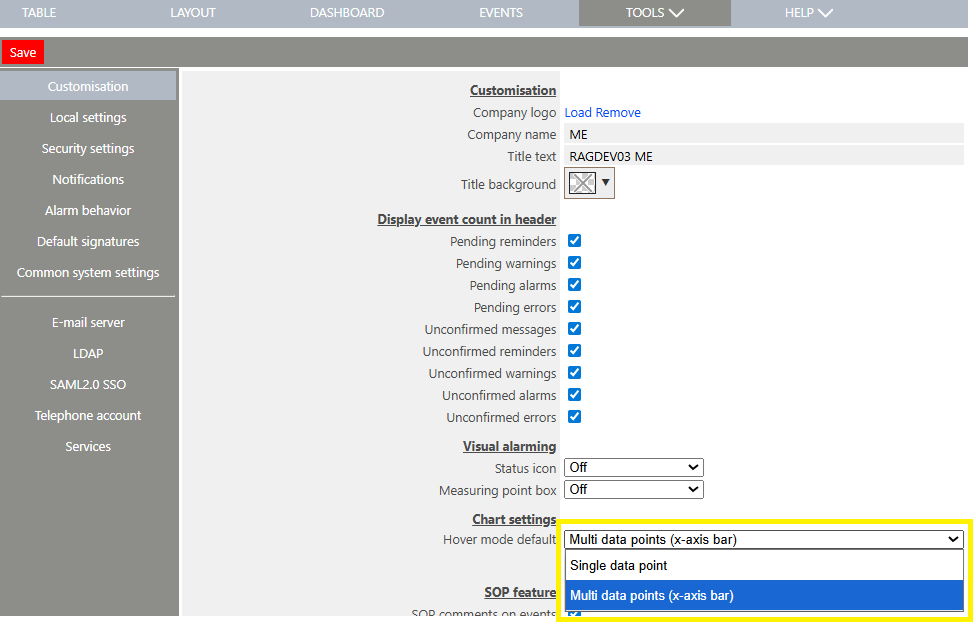The height and width of the screenshot is (627, 976).
Task: Switch to the DASHBOARD tab
Action: 347,13
